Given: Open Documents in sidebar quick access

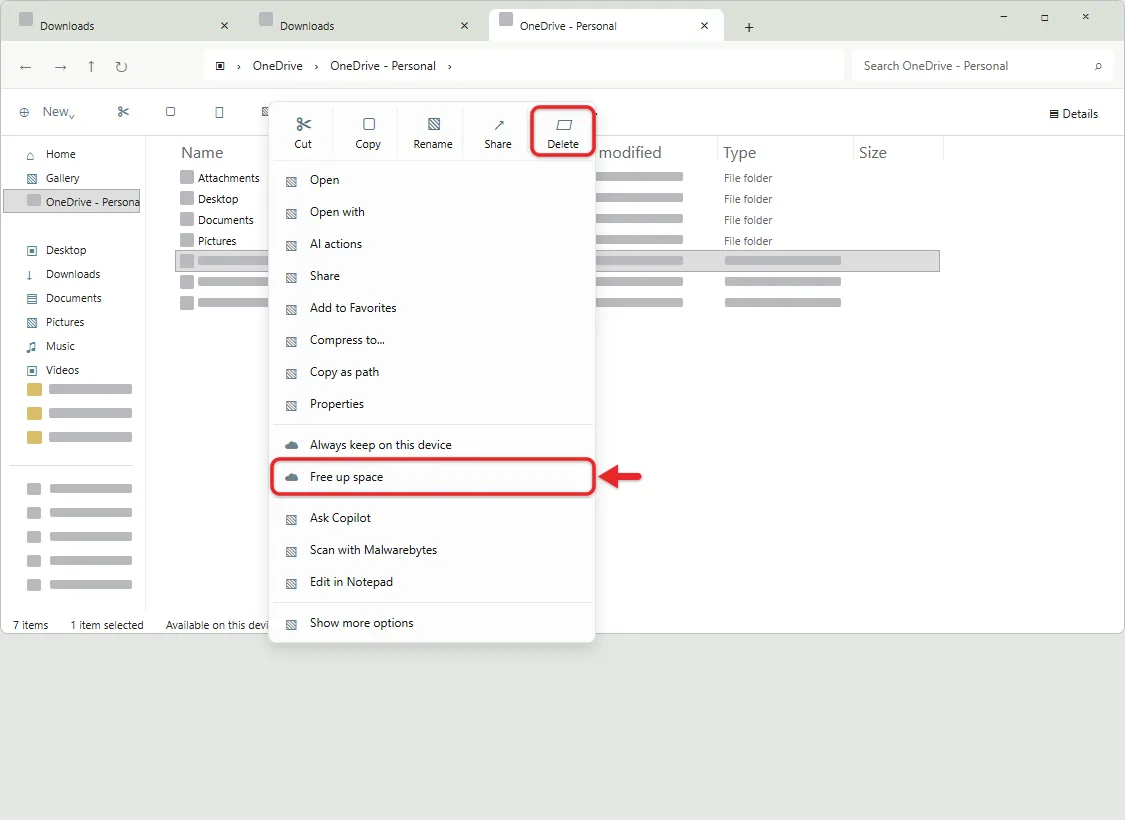Looking at the screenshot, I should tap(73, 298).
